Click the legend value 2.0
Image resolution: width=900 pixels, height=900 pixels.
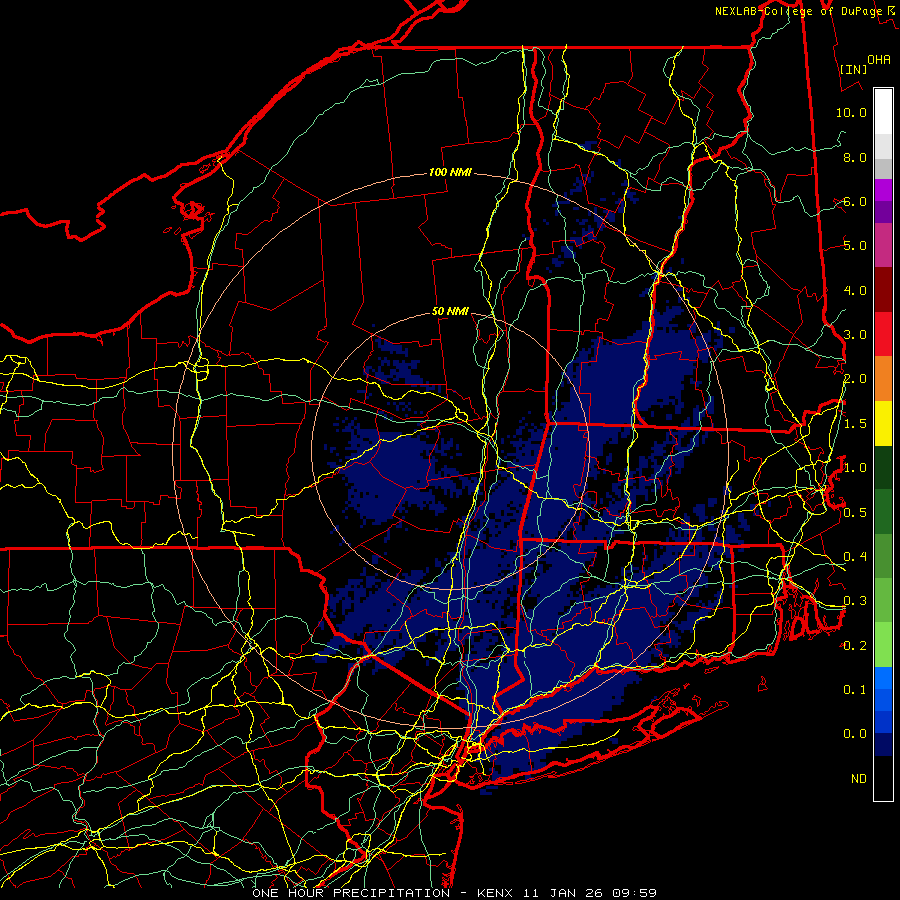coord(855,379)
